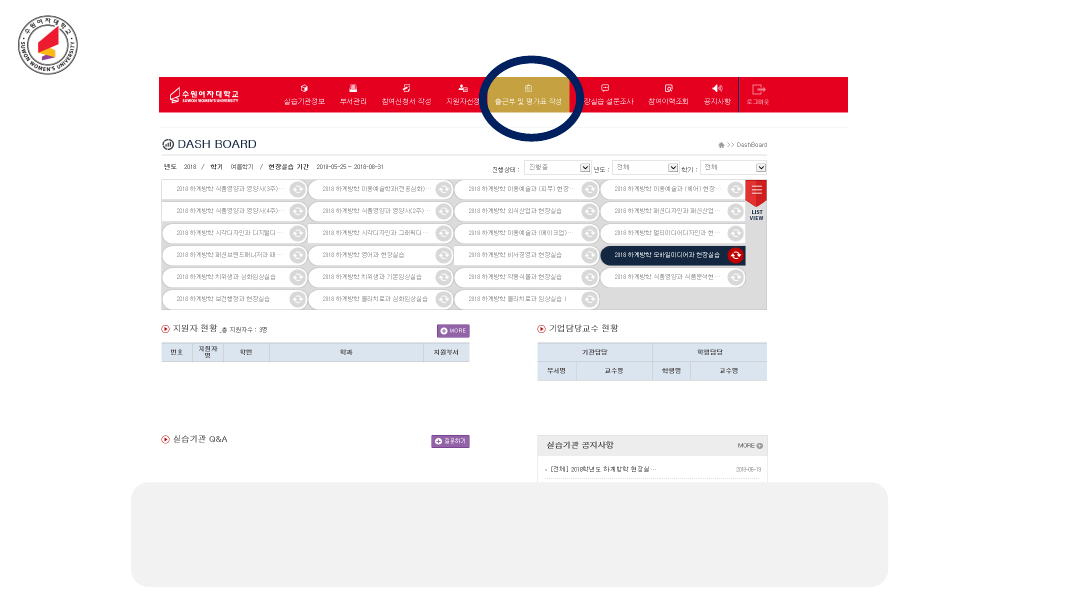Image resolution: width=1080 pixels, height=608 pixels.
Task: Open notice 2018학년도 하계방학 현장실
Action: click(x=603, y=470)
